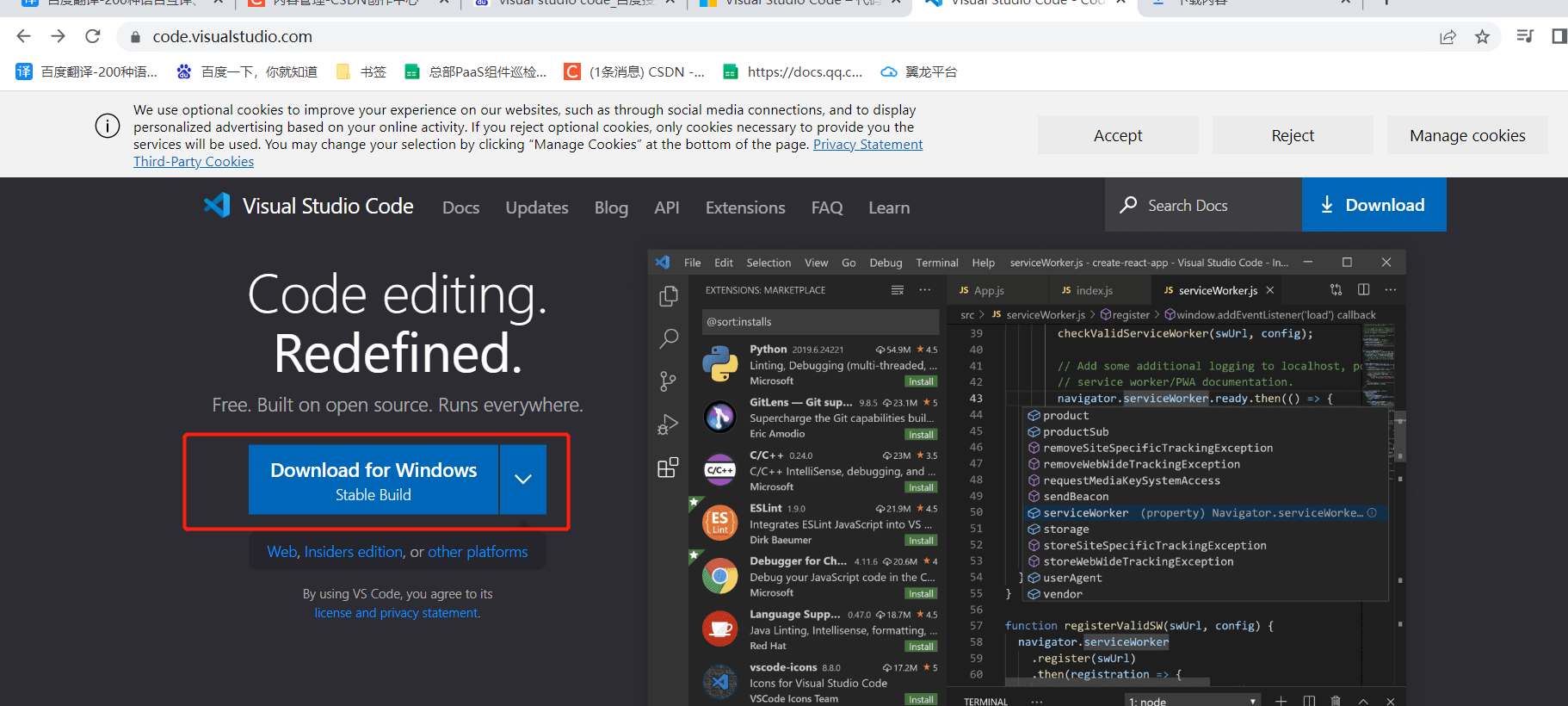Image resolution: width=1568 pixels, height=706 pixels.
Task: Open the 百度一下 bookmark
Action: pyautogui.click(x=247, y=71)
